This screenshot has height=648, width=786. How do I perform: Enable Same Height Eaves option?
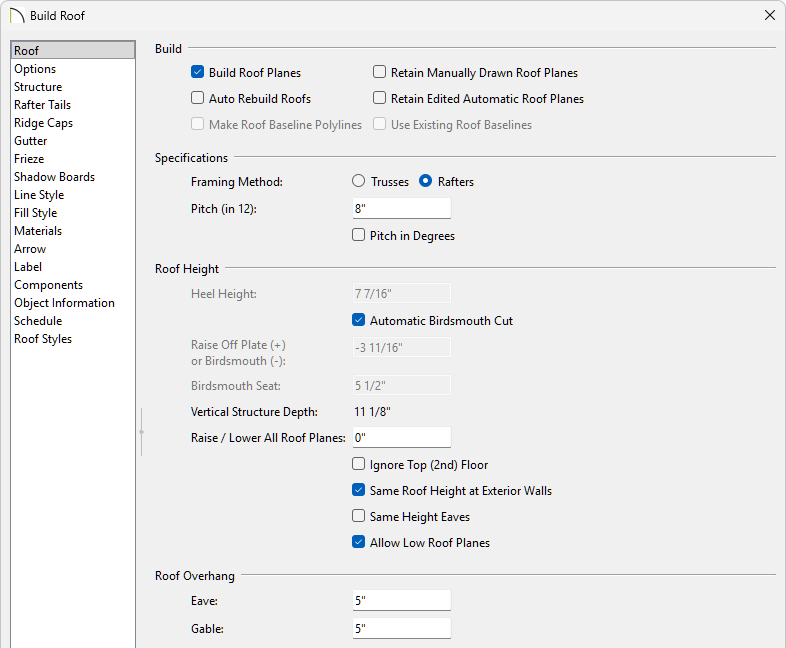coord(359,517)
